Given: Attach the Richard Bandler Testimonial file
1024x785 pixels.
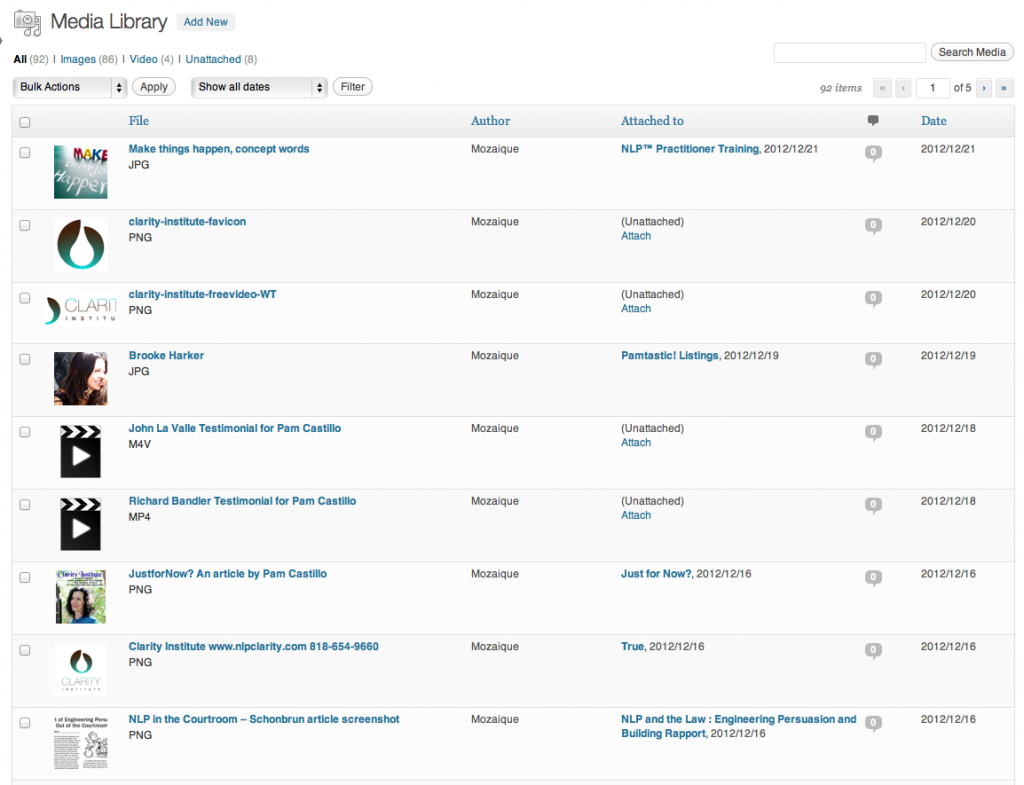Looking at the screenshot, I should tap(636, 515).
